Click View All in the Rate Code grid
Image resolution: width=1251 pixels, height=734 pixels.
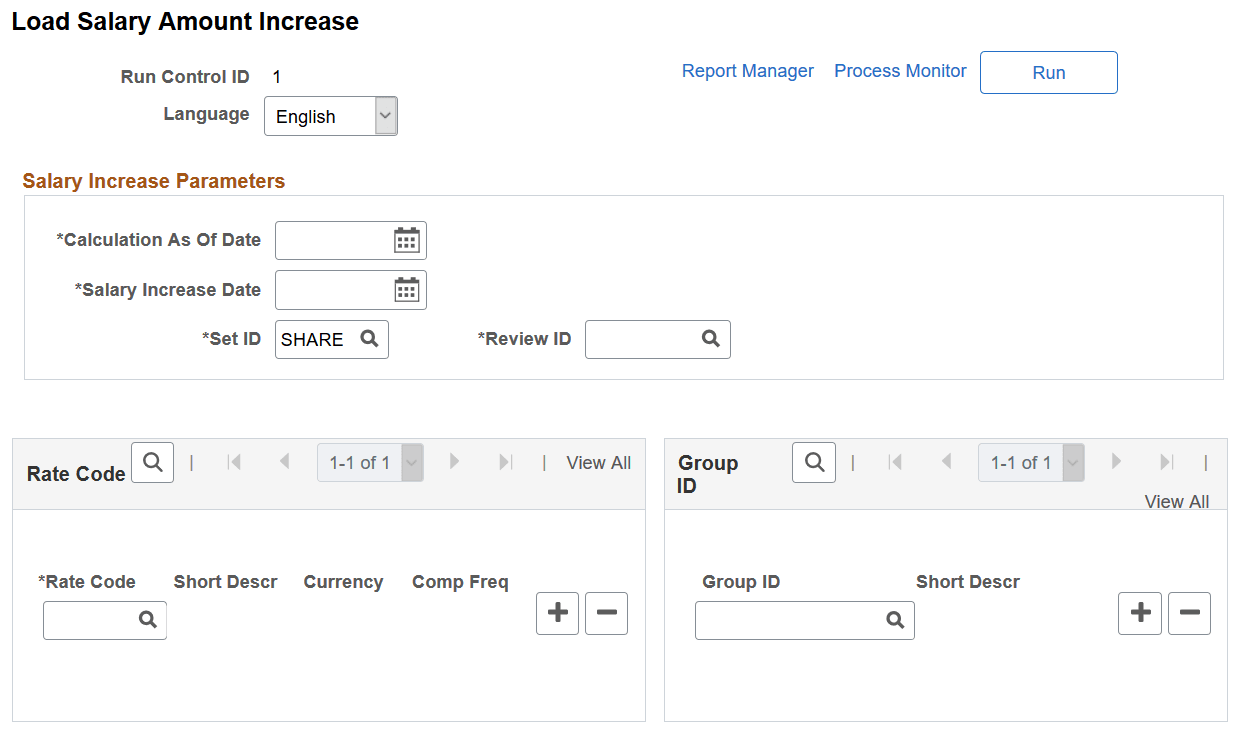point(598,462)
